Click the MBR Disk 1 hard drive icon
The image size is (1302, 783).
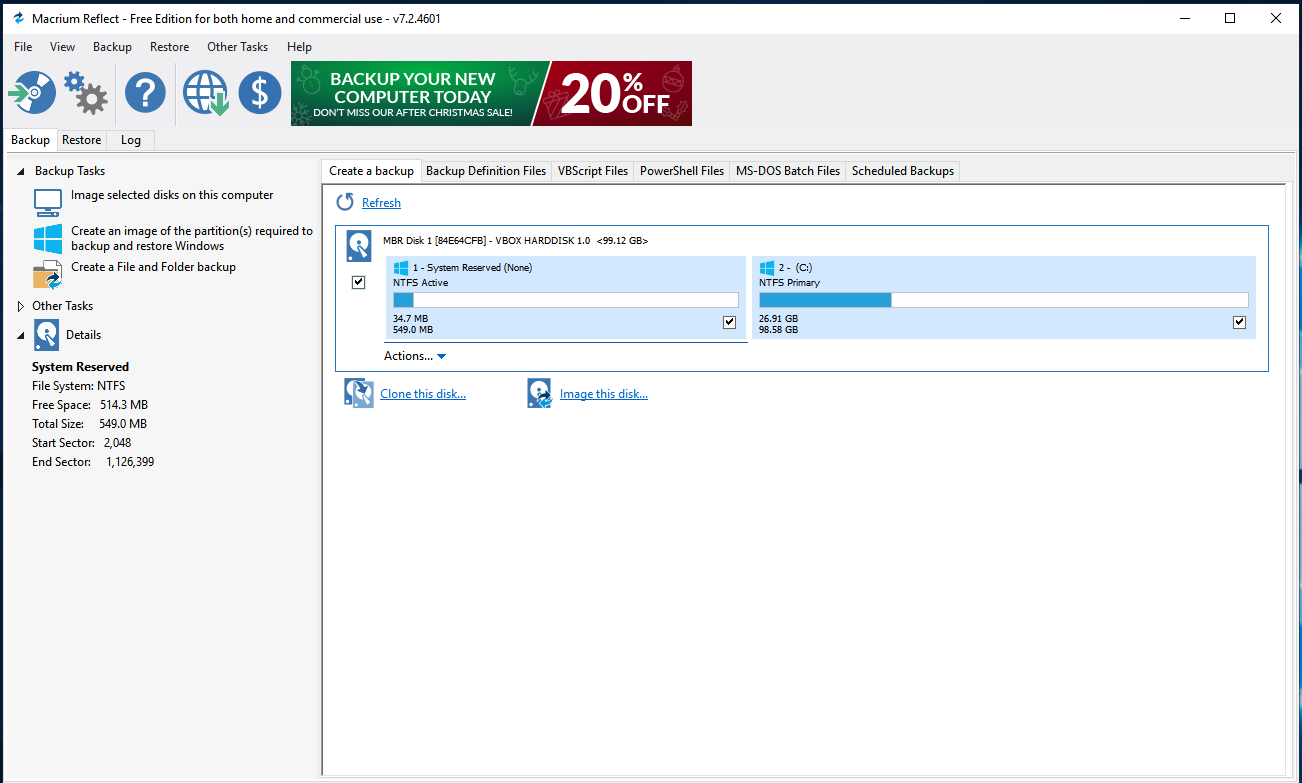coord(358,246)
